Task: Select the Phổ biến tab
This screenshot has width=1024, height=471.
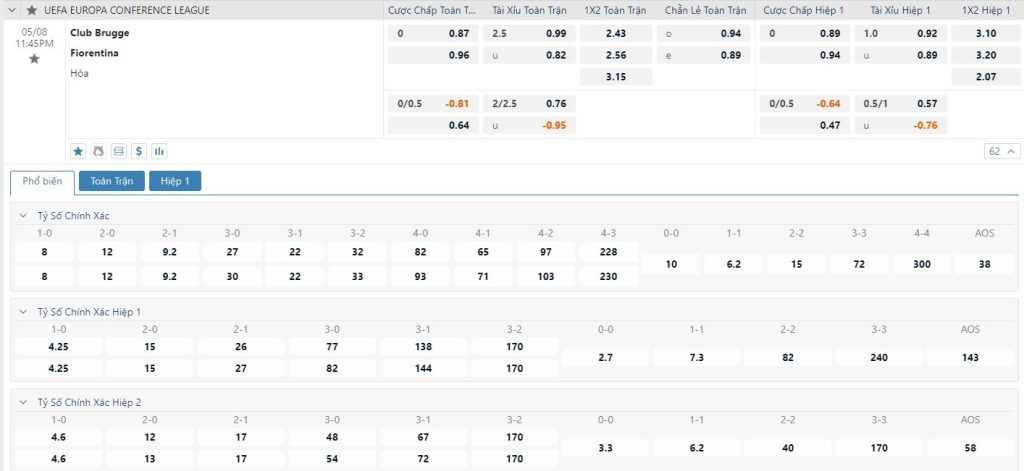Action: pos(42,181)
